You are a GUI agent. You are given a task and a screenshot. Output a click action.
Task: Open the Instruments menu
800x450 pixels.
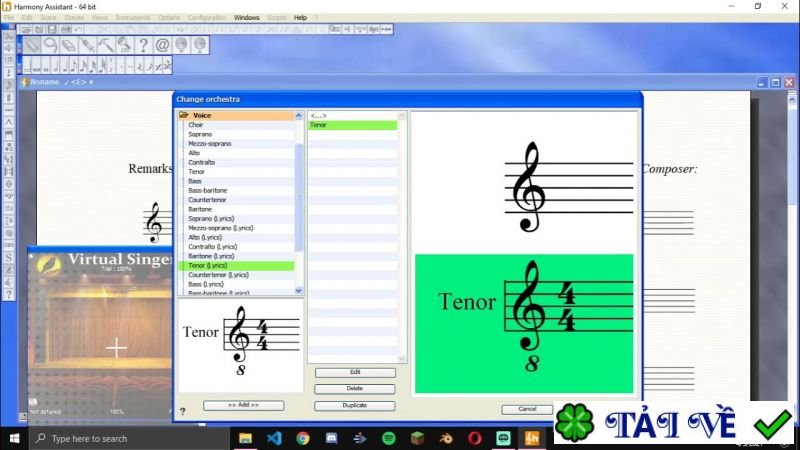coord(133,17)
